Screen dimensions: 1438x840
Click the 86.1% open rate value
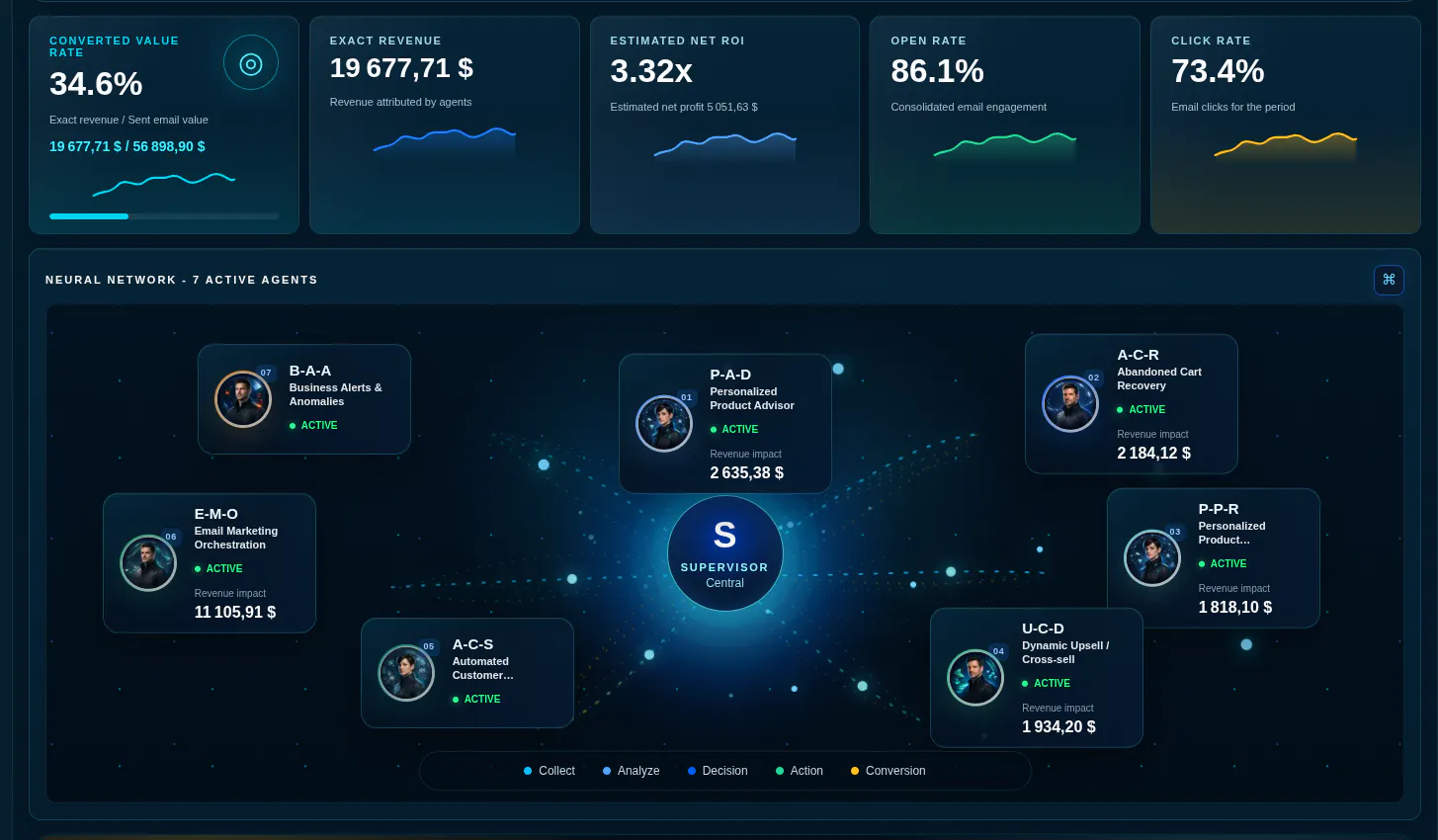(937, 71)
